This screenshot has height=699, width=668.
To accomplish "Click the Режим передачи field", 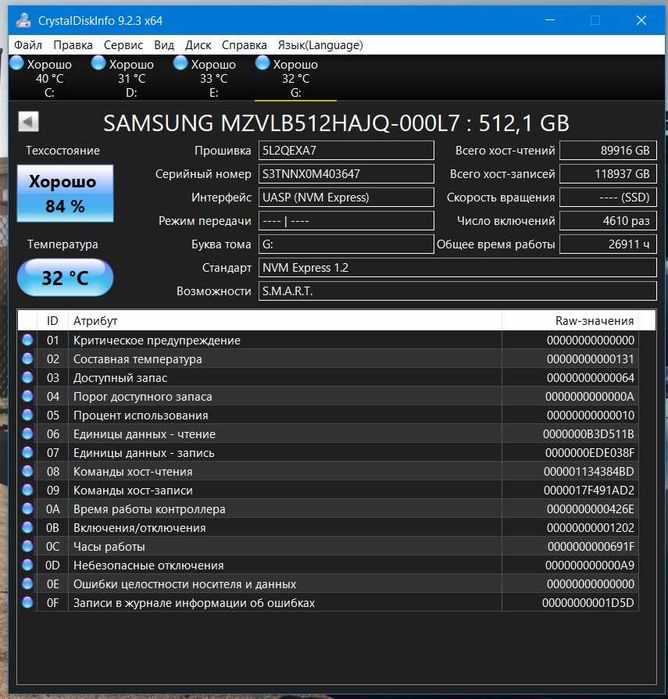I will [x=346, y=221].
